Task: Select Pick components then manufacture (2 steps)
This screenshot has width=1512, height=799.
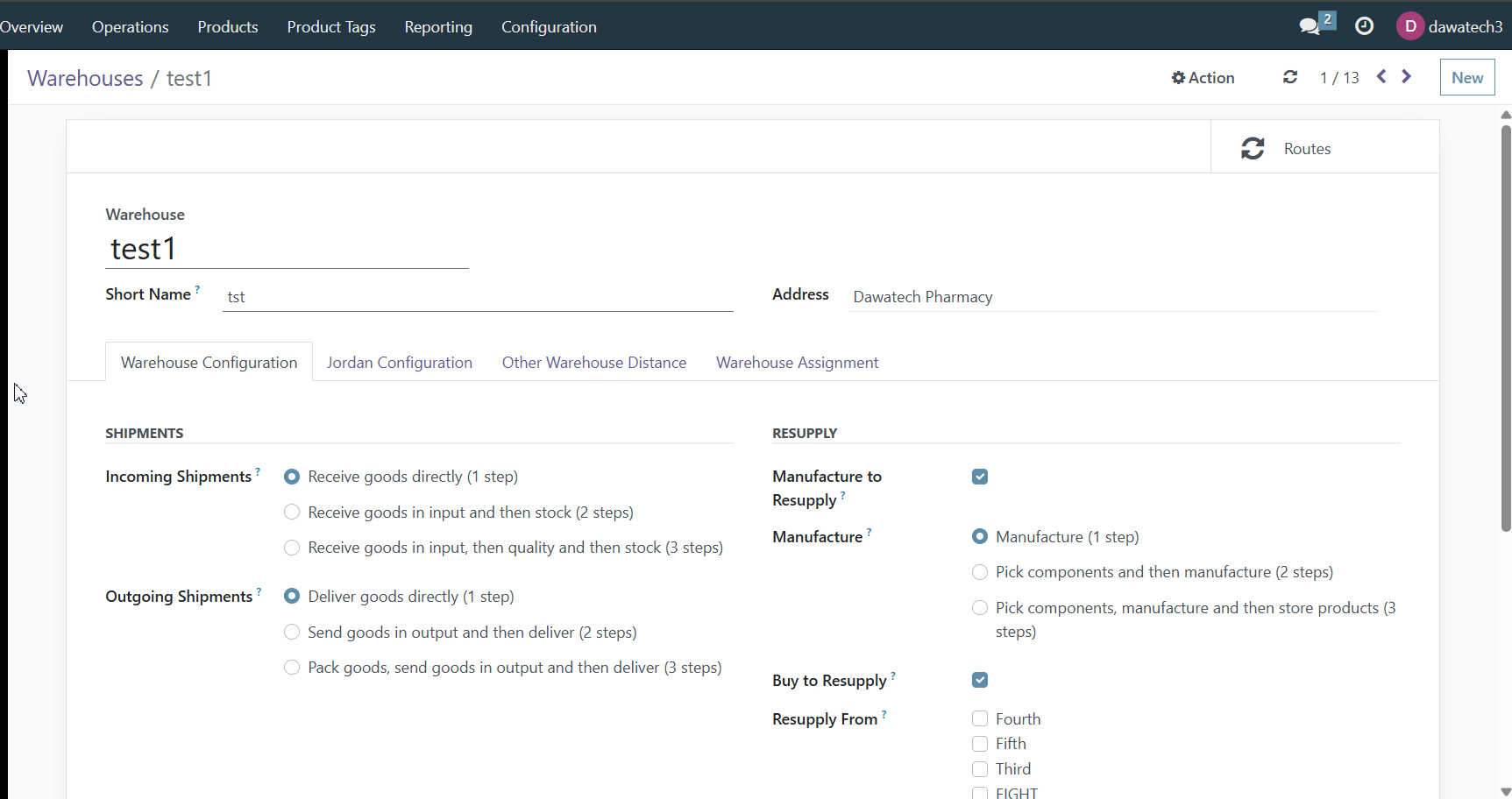Action: click(x=980, y=572)
